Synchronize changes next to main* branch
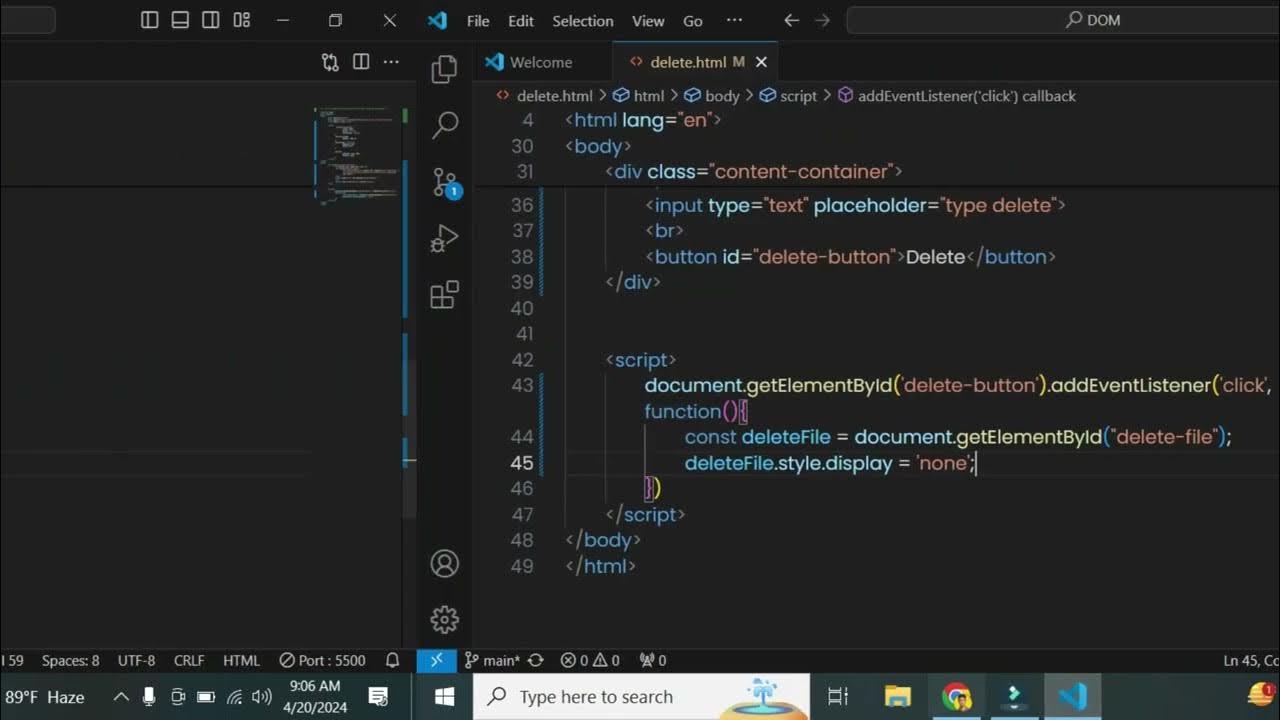Screen dimensions: 1280x720 pyautogui.click(x=535, y=660)
